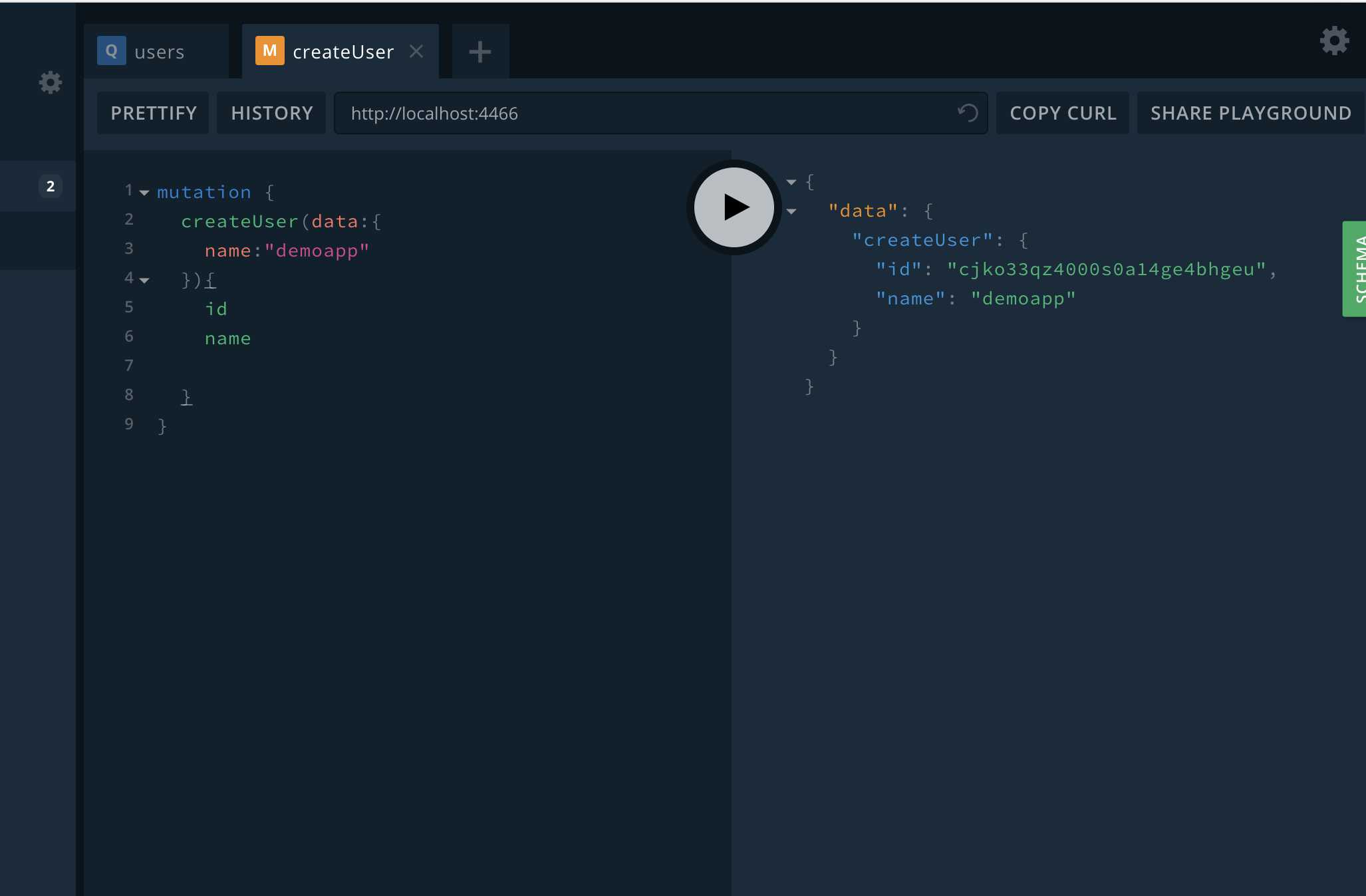Screen dimensions: 1366x896
Task: Click the id value cjko33qz4000s0a14ge4bhgeu
Action: (x=1107, y=269)
